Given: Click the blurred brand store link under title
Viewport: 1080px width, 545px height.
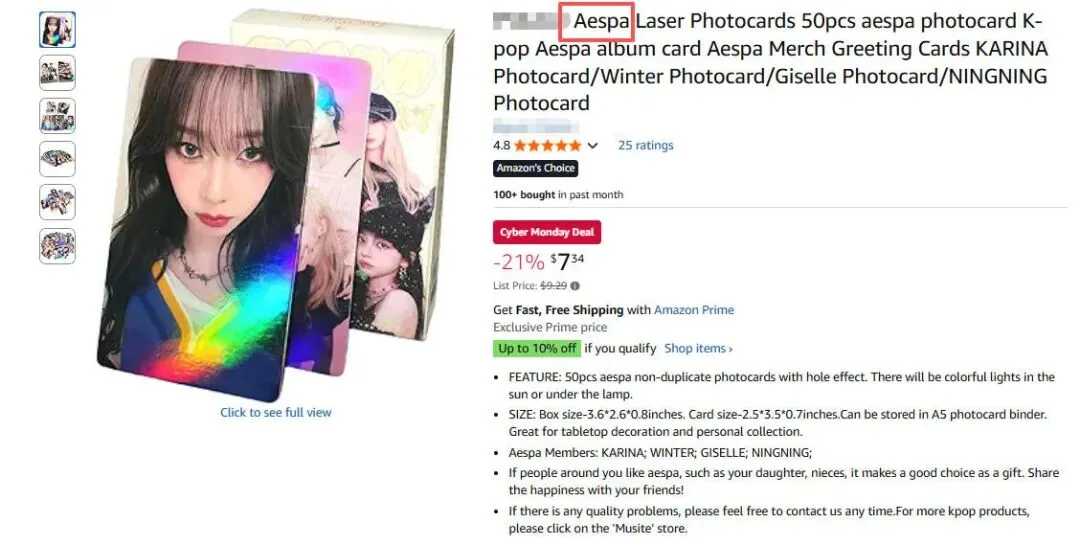Looking at the screenshot, I should click(x=536, y=126).
